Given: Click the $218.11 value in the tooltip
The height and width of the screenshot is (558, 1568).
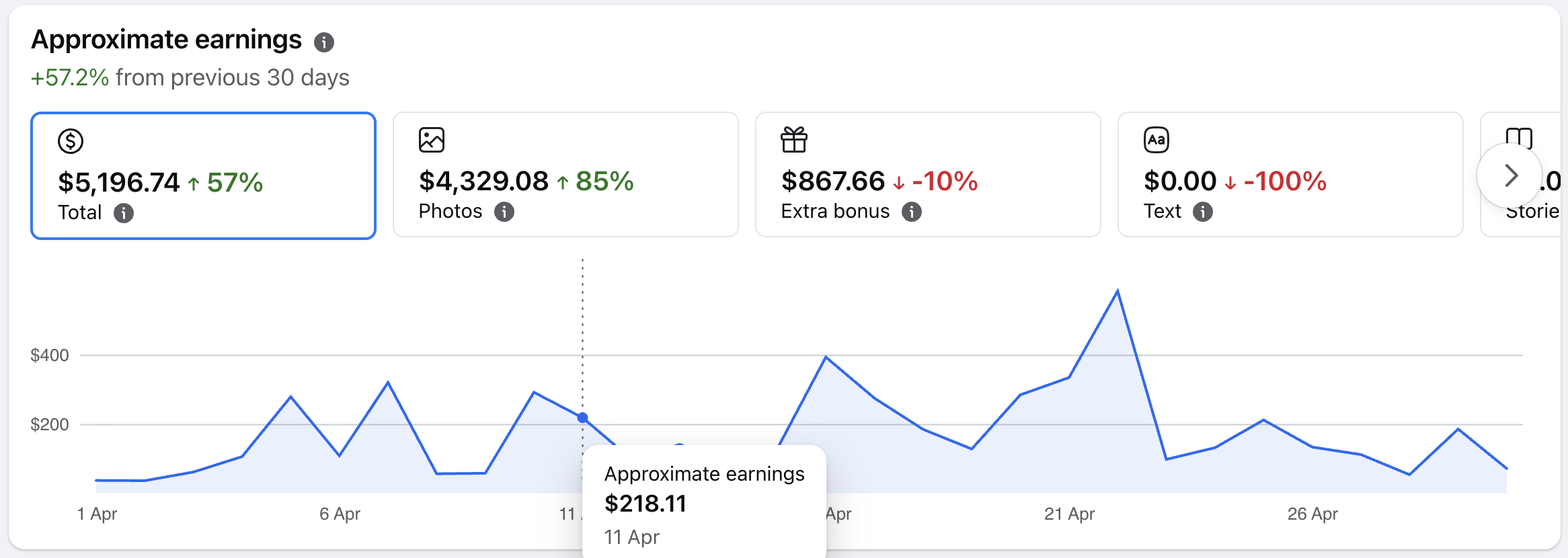Looking at the screenshot, I should pos(645,504).
